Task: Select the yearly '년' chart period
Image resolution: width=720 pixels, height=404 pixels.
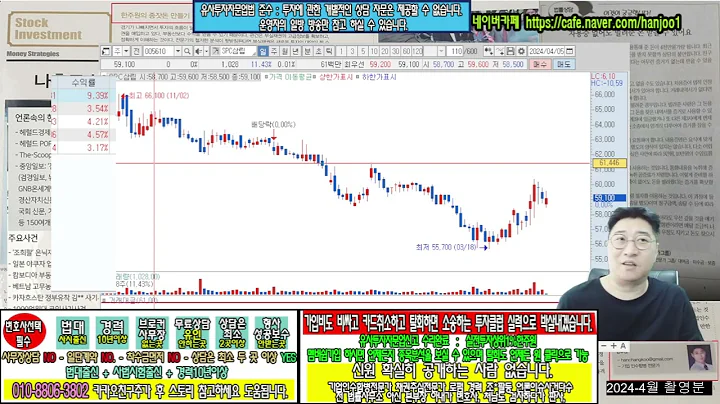Action: click(296, 51)
